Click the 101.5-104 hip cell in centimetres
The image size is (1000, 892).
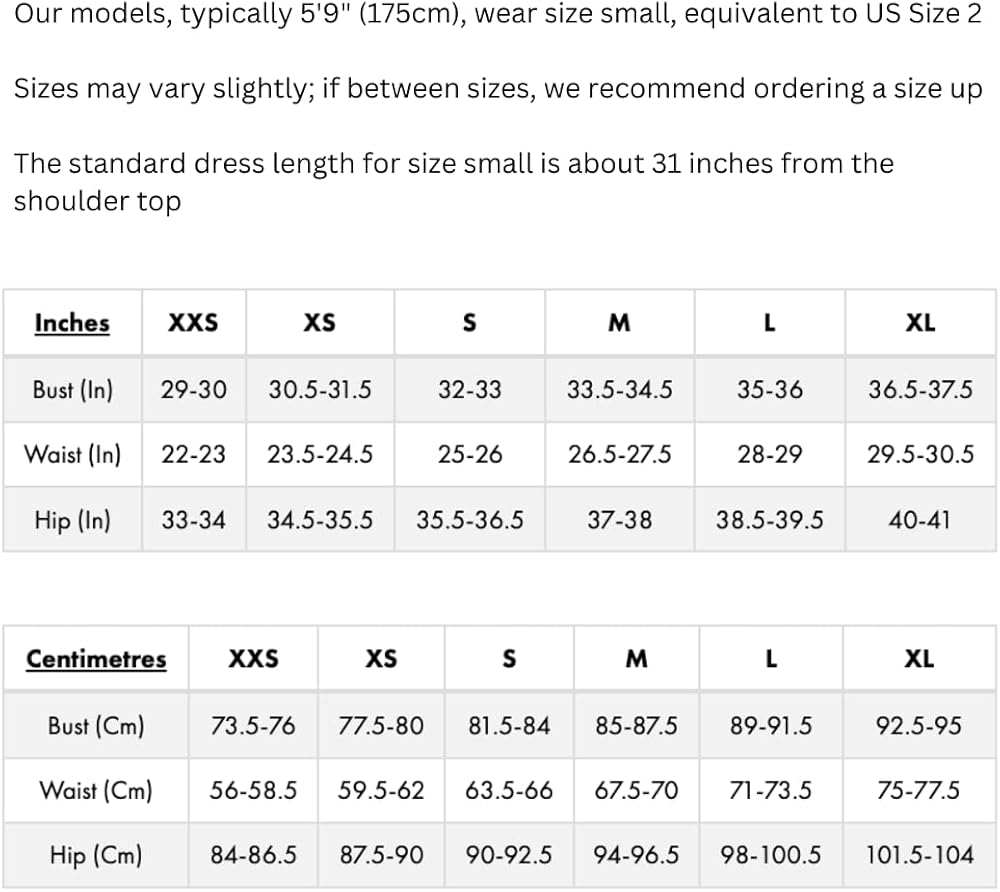[x=919, y=855]
